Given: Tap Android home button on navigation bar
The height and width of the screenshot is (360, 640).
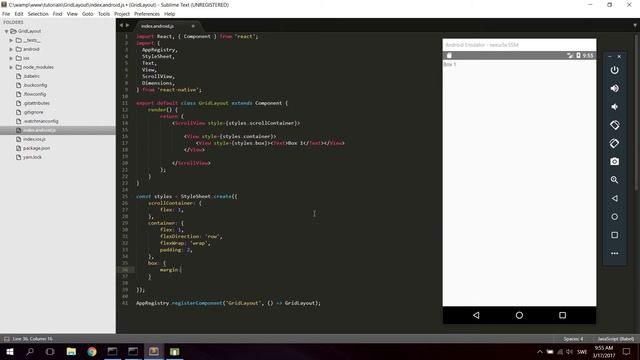Looking at the screenshot, I should (x=519, y=315).
